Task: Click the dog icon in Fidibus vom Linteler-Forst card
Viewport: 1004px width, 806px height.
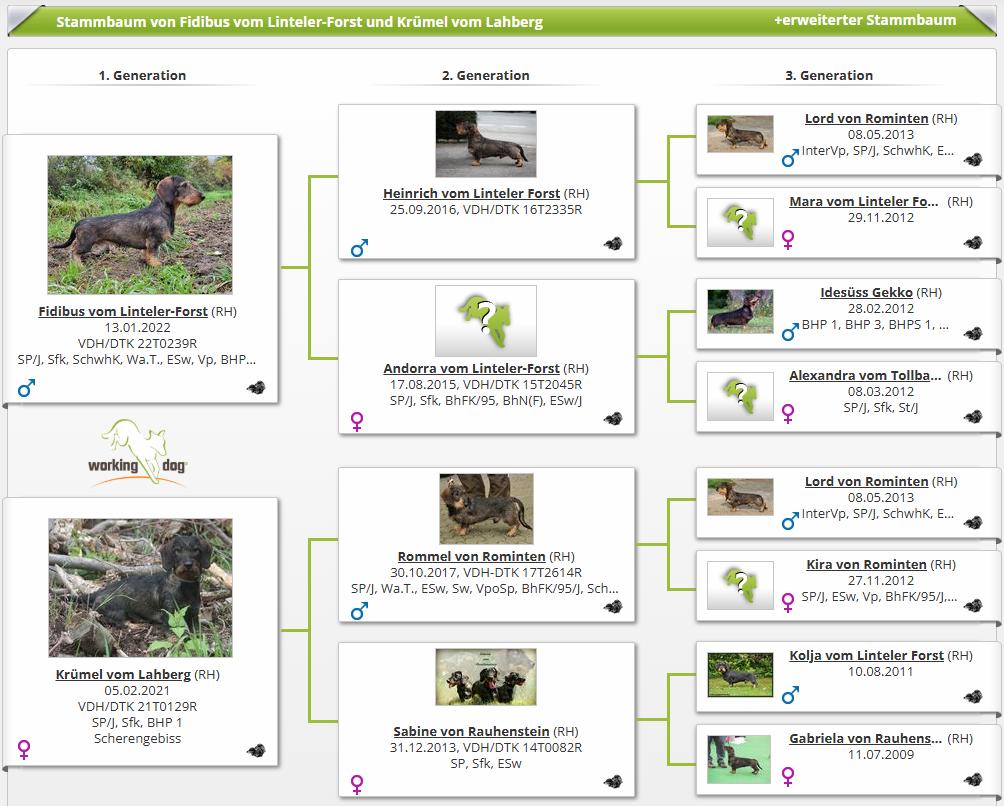Action: click(256, 388)
